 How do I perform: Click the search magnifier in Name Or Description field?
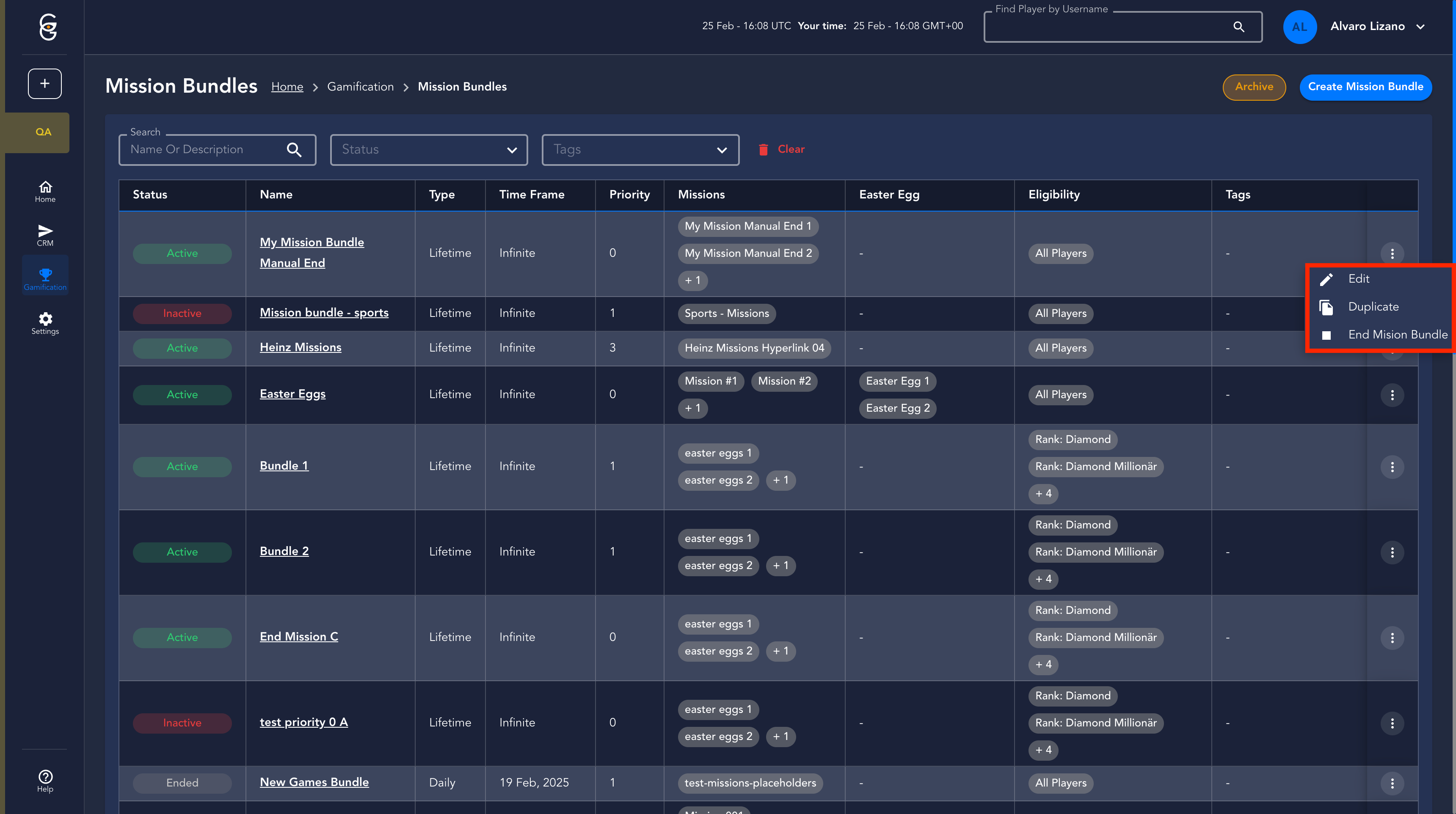tap(294, 150)
